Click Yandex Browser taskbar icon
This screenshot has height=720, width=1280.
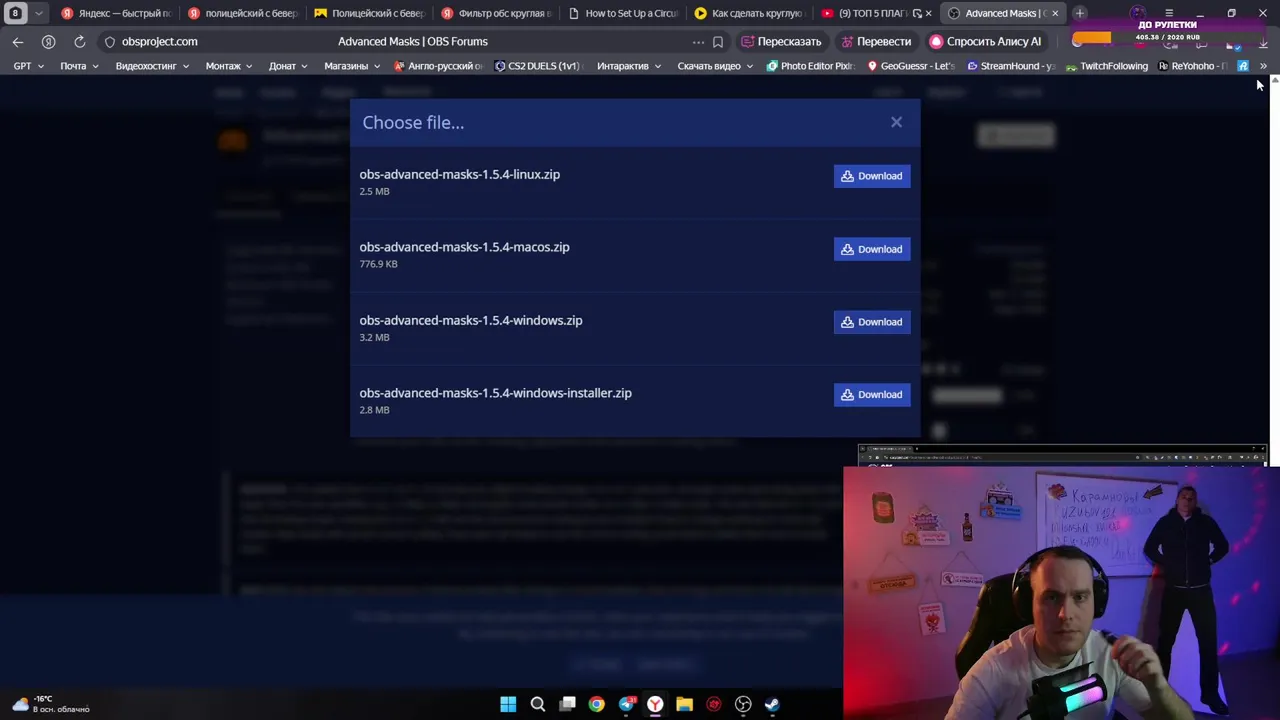pos(655,704)
